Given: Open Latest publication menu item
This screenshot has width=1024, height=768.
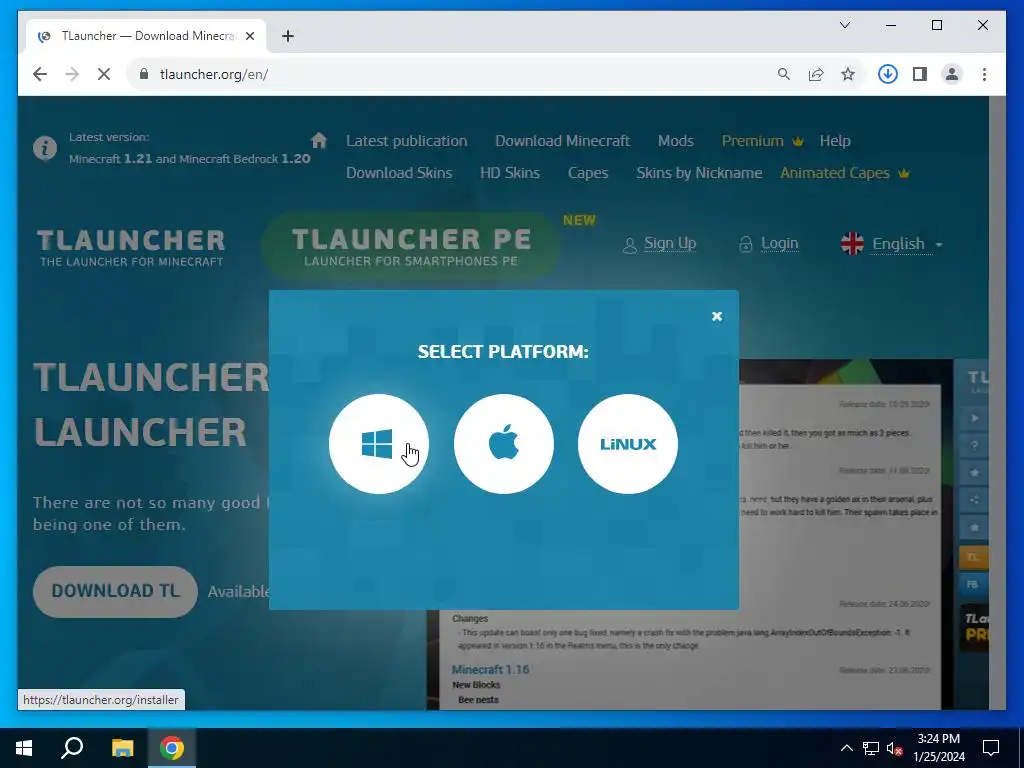Looking at the screenshot, I should point(406,141).
